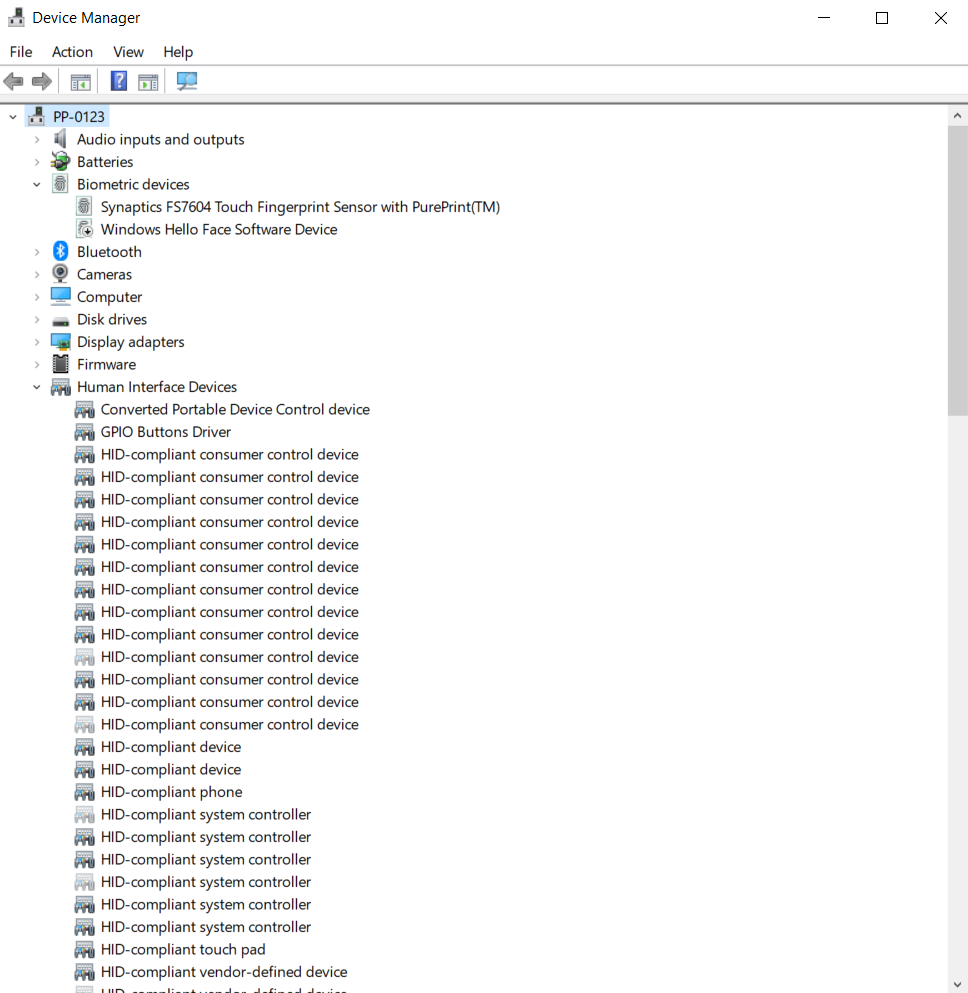The height and width of the screenshot is (993, 968).
Task: Click the Cameras category icon
Action: coord(59,273)
